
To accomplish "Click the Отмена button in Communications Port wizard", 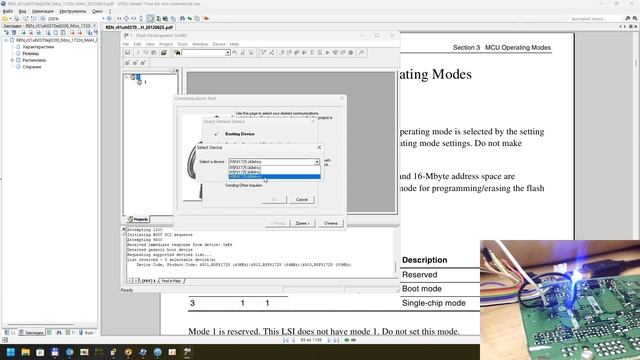I will click(331, 223).
